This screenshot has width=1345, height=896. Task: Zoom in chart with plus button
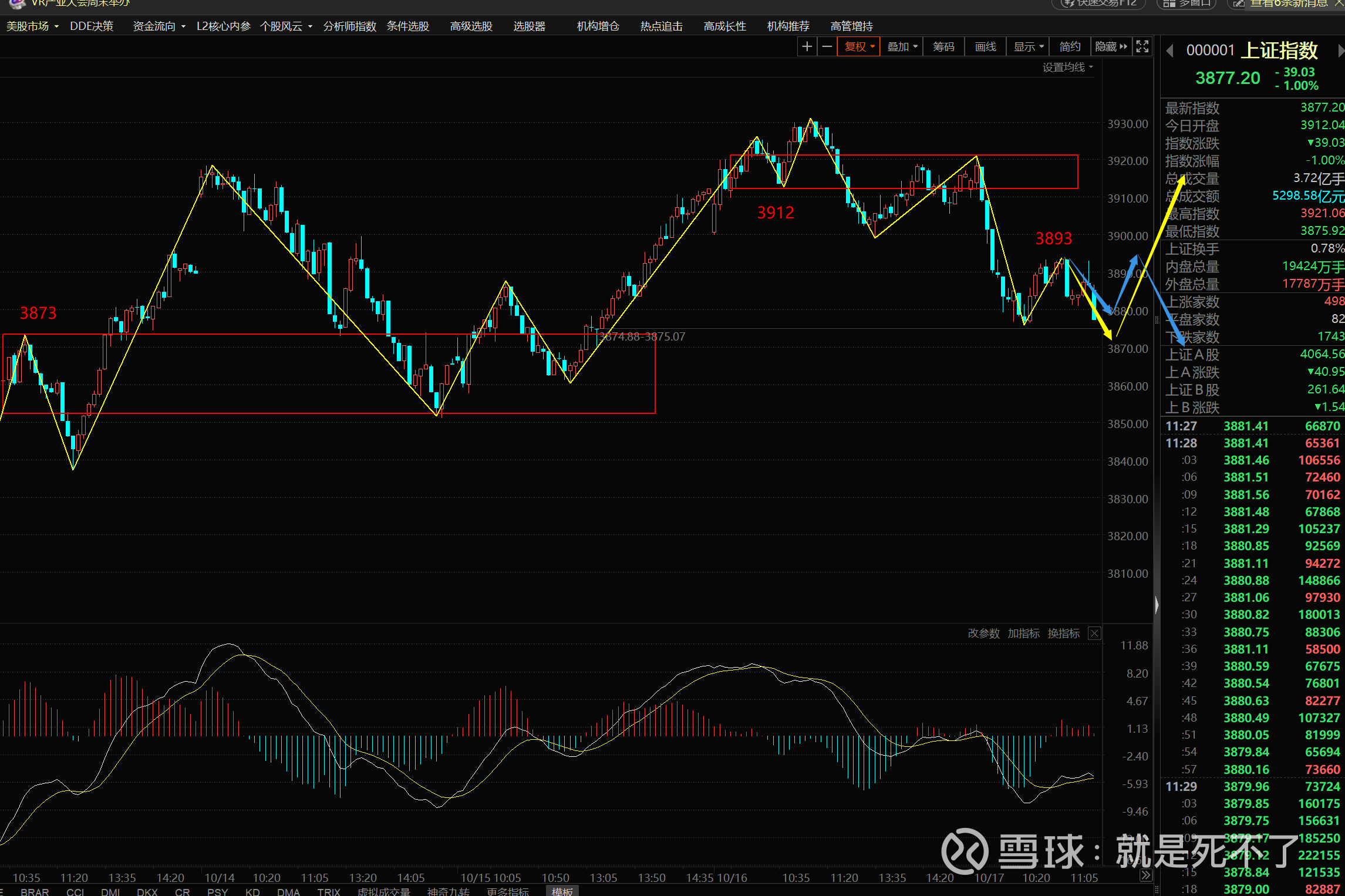(807, 46)
